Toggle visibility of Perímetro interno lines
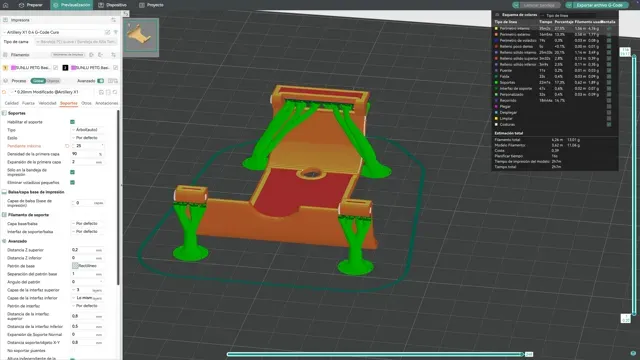This screenshot has height=360, width=640. 609,29
